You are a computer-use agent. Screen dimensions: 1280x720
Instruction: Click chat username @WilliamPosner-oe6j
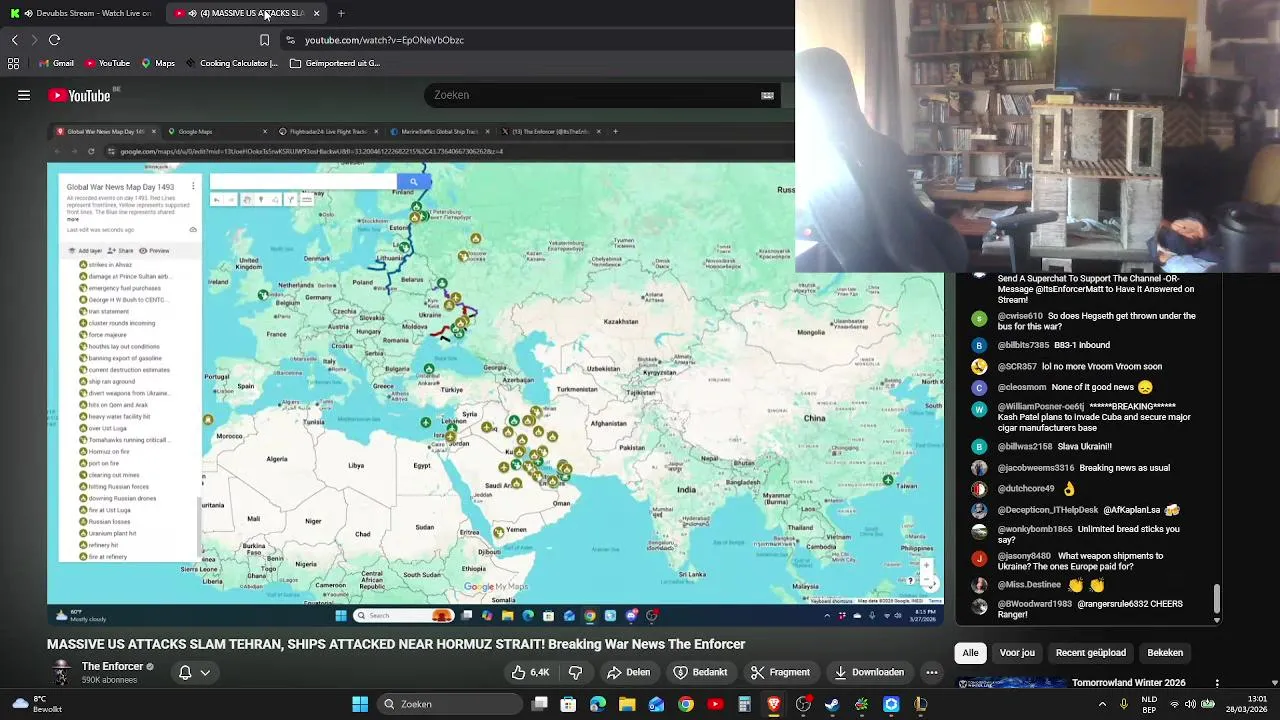(1041, 407)
